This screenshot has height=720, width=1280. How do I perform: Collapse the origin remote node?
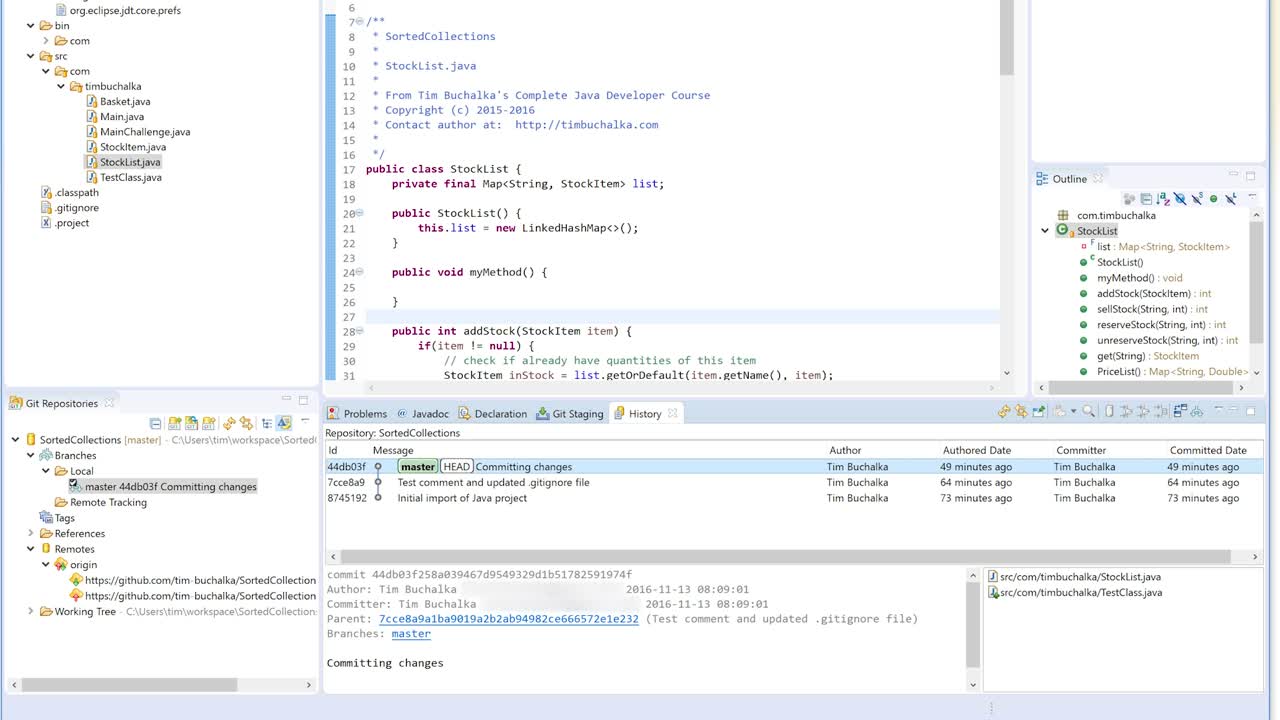click(x=46, y=565)
